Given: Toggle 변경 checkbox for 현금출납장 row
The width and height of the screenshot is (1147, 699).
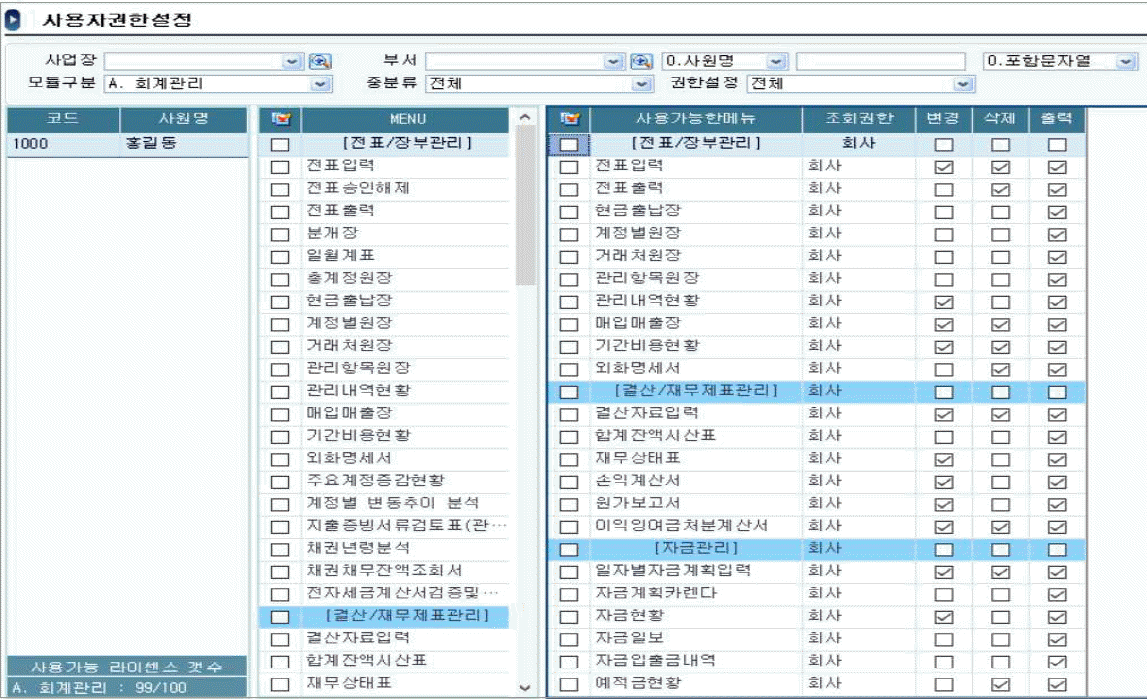Looking at the screenshot, I should 942,212.
